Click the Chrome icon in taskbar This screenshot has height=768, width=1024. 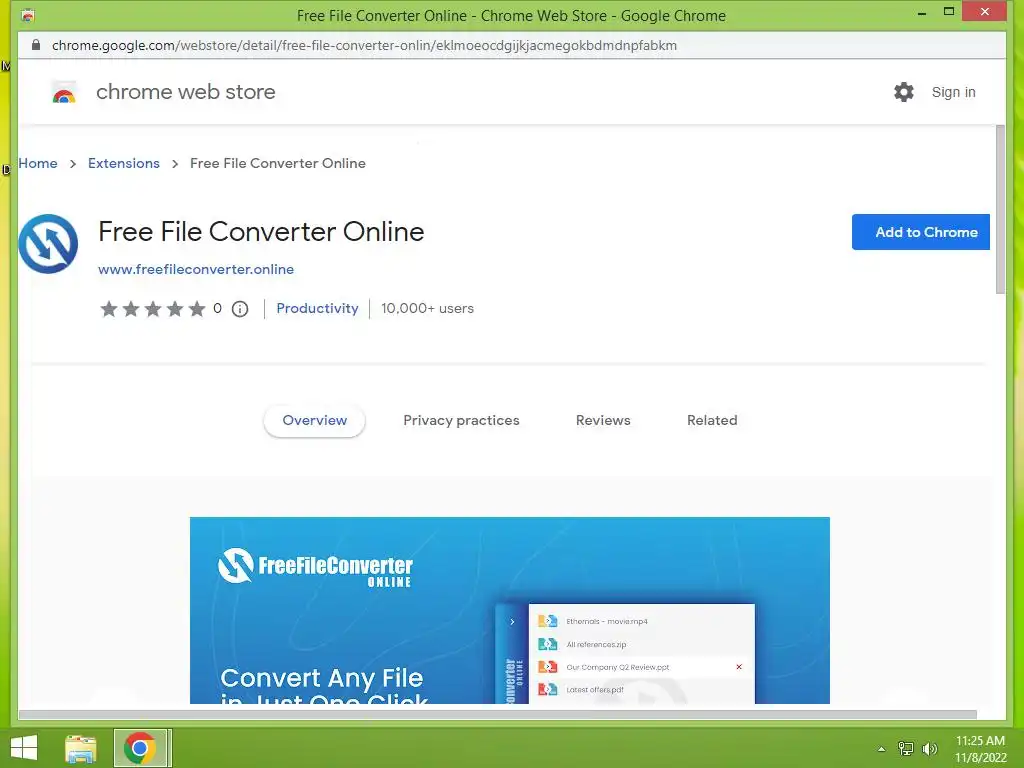point(140,748)
